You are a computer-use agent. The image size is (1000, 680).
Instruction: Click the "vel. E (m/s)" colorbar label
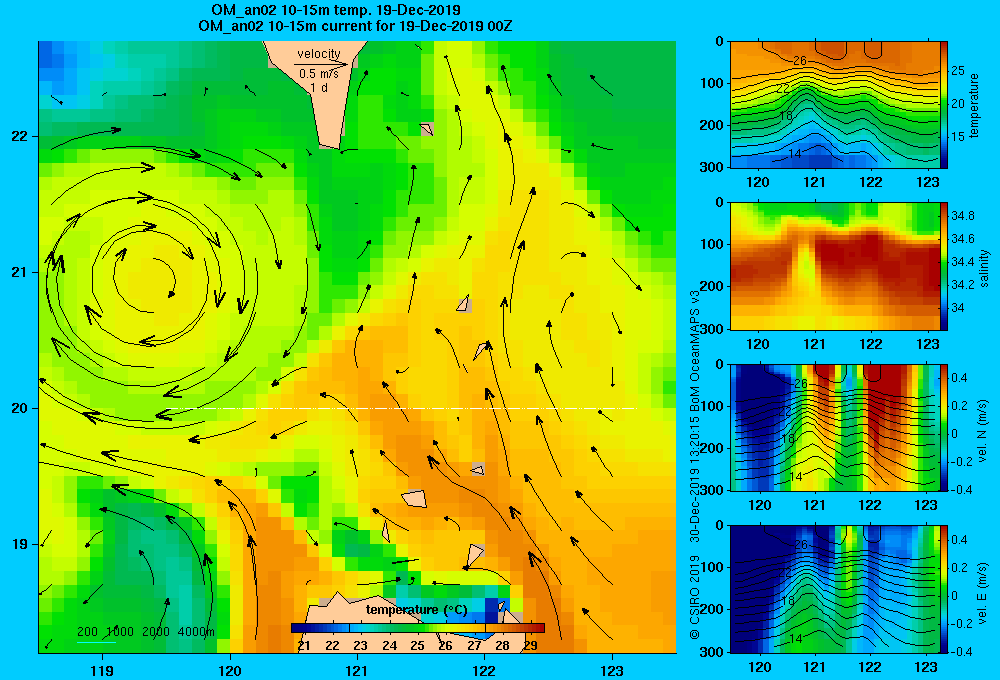[x=983, y=592]
